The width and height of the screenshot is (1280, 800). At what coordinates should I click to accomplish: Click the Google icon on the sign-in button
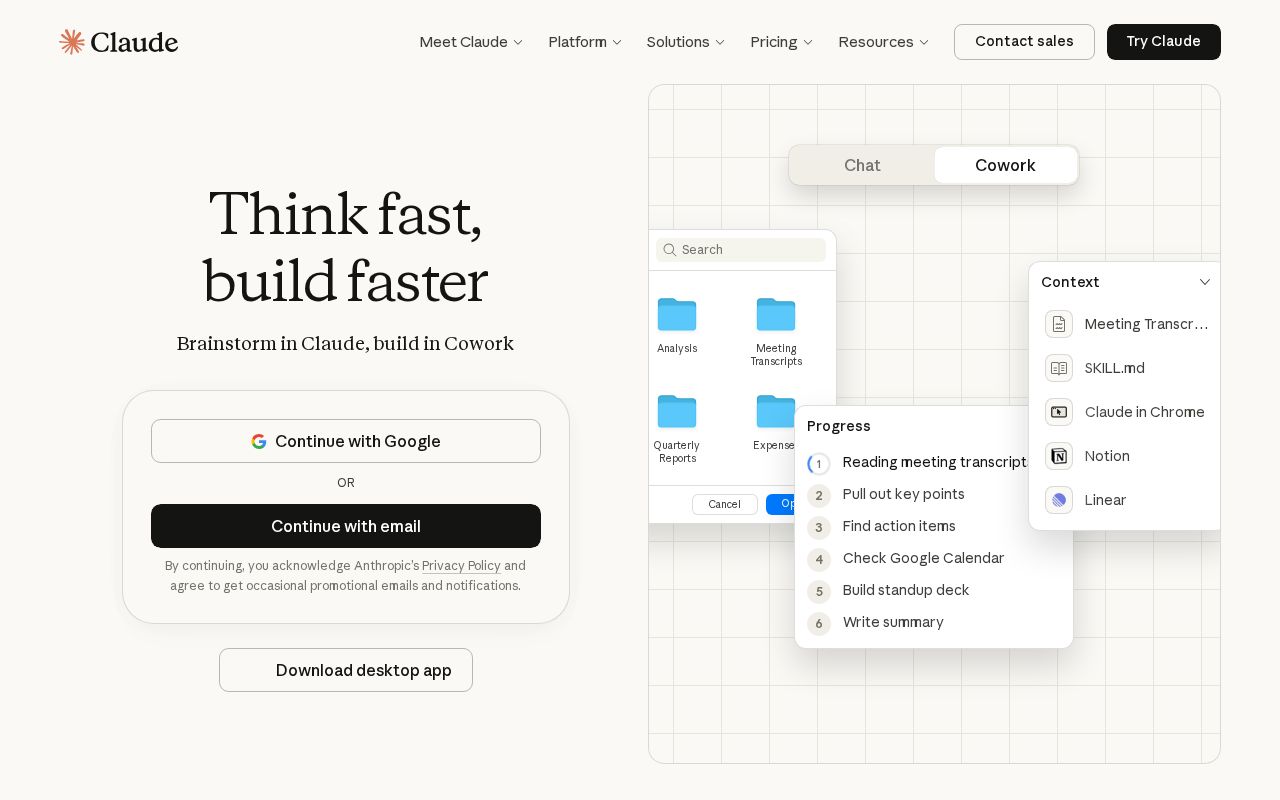coord(259,441)
